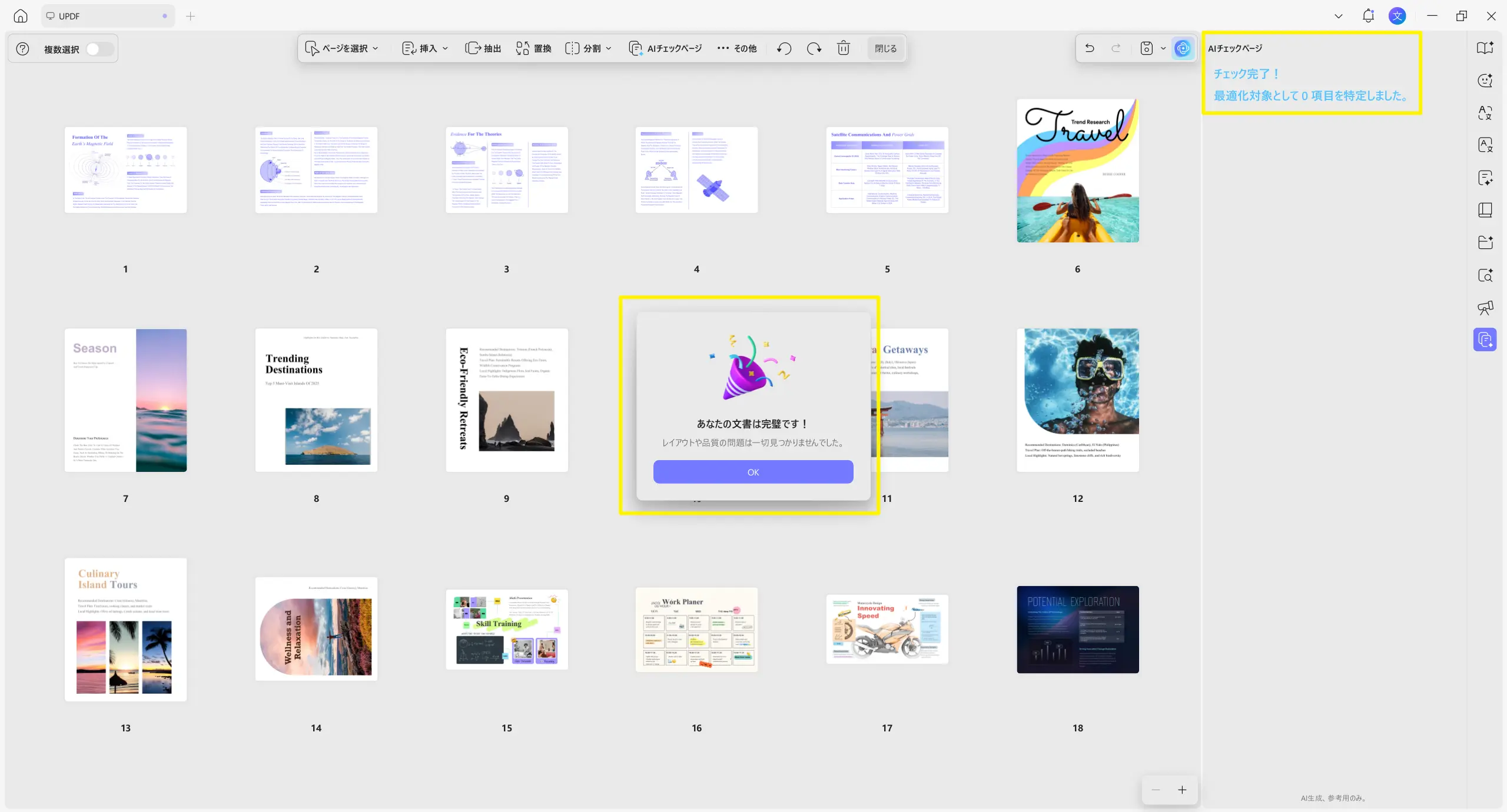Open the 挿入 dropdown menu

pos(425,48)
